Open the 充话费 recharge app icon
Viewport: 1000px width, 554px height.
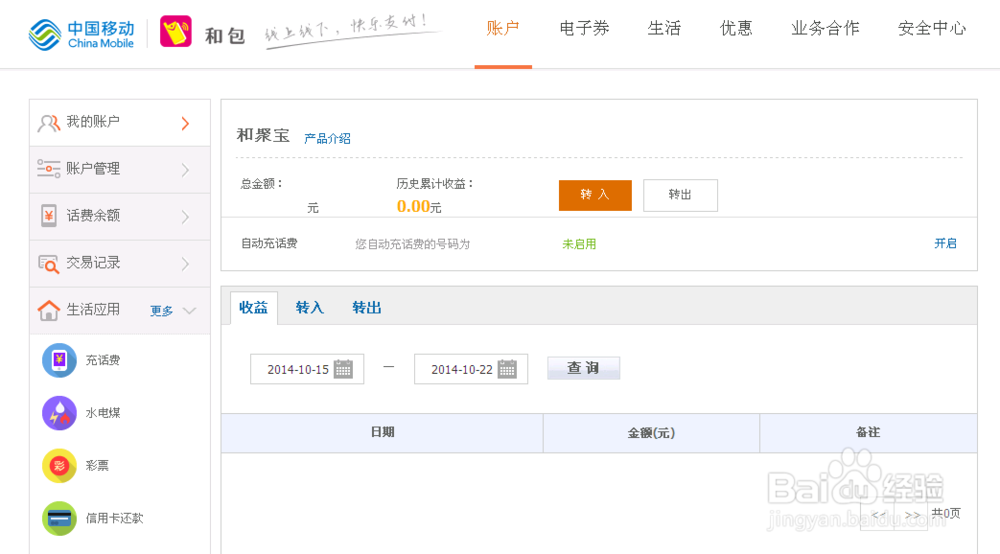pyautogui.click(x=59, y=360)
